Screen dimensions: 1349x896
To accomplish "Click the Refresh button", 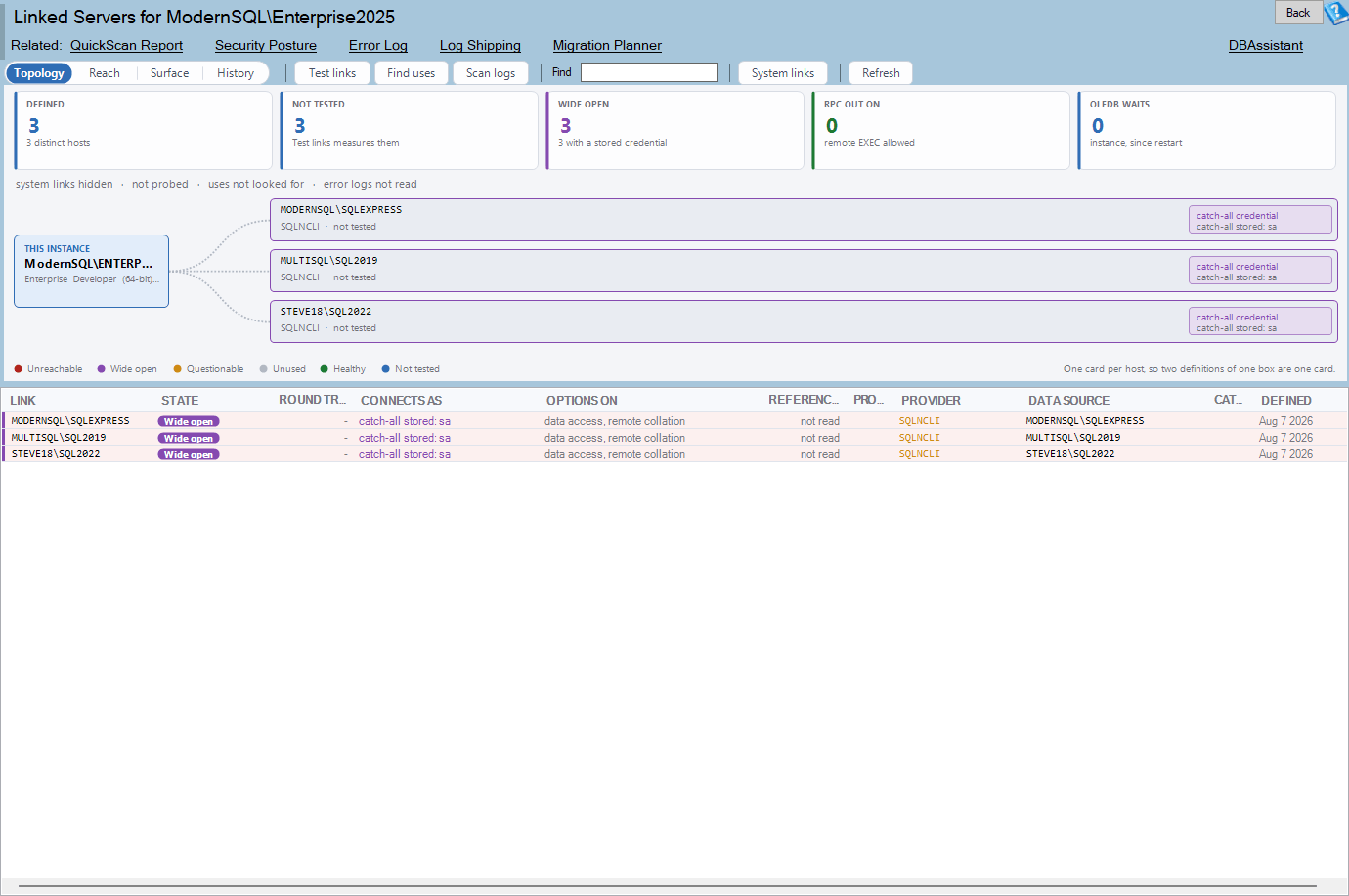I will click(881, 73).
